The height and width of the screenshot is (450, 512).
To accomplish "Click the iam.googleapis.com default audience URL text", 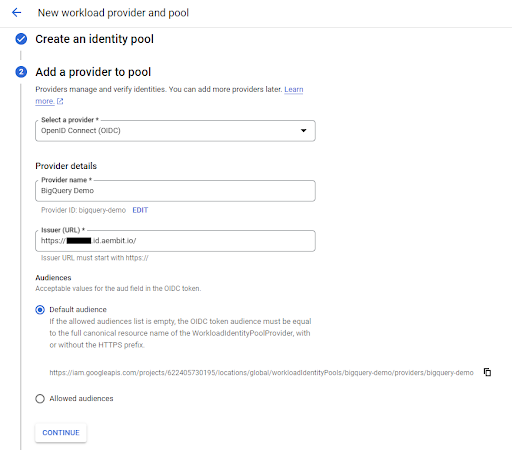I will click(261, 372).
